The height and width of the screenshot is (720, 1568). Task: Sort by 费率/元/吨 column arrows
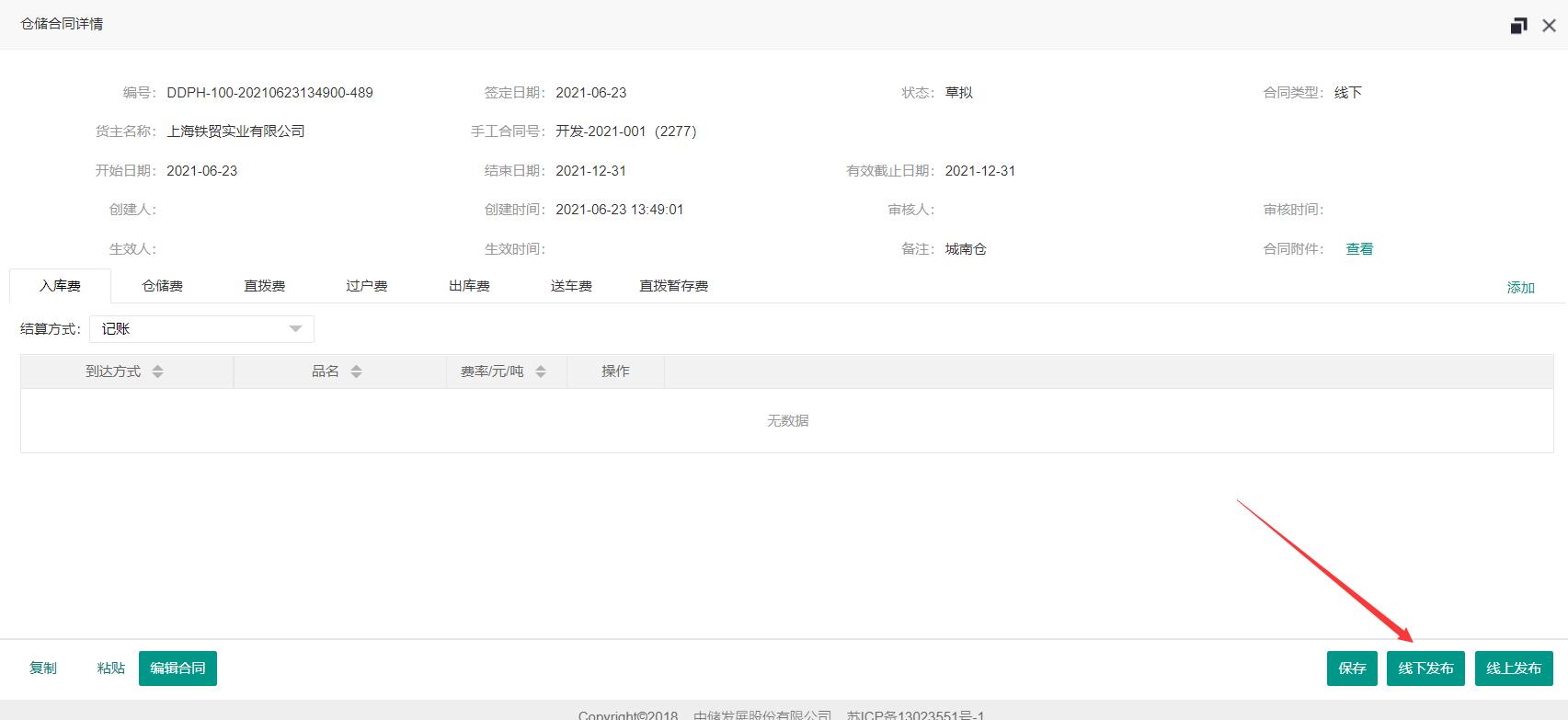[541, 371]
